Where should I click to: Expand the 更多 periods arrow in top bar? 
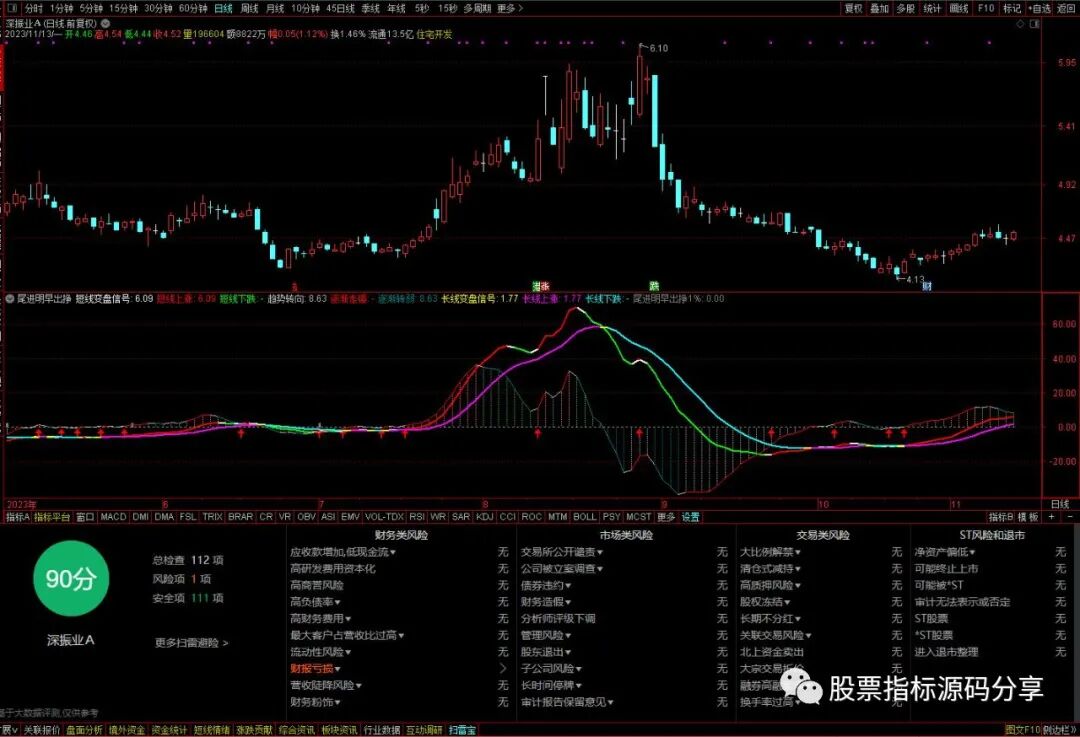point(510,8)
